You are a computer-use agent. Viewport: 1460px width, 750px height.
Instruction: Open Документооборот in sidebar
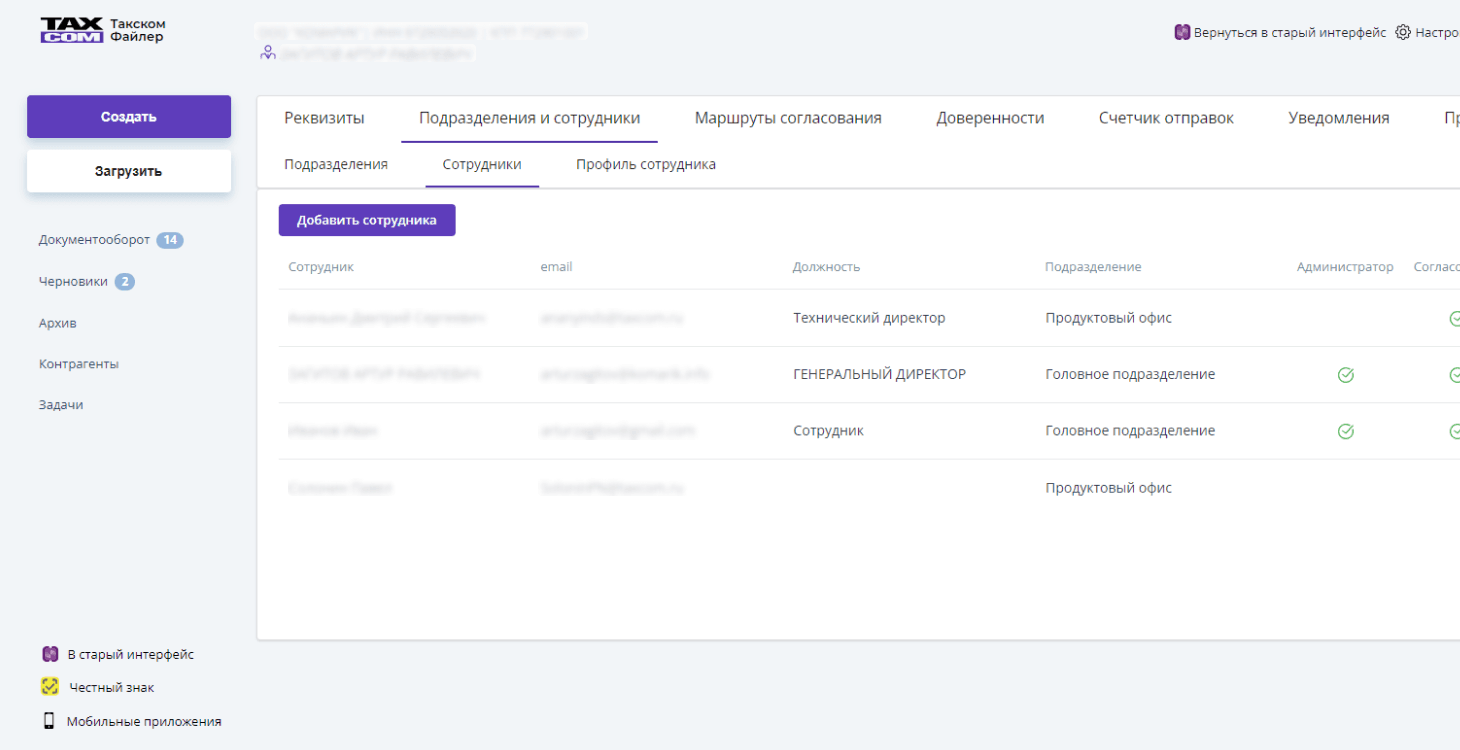click(95, 240)
